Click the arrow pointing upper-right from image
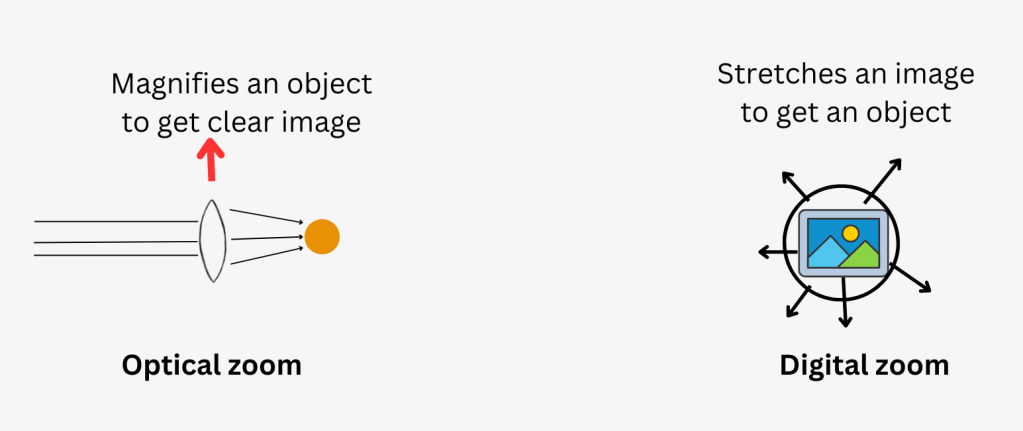The width and height of the screenshot is (1023, 431). point(885,179)
